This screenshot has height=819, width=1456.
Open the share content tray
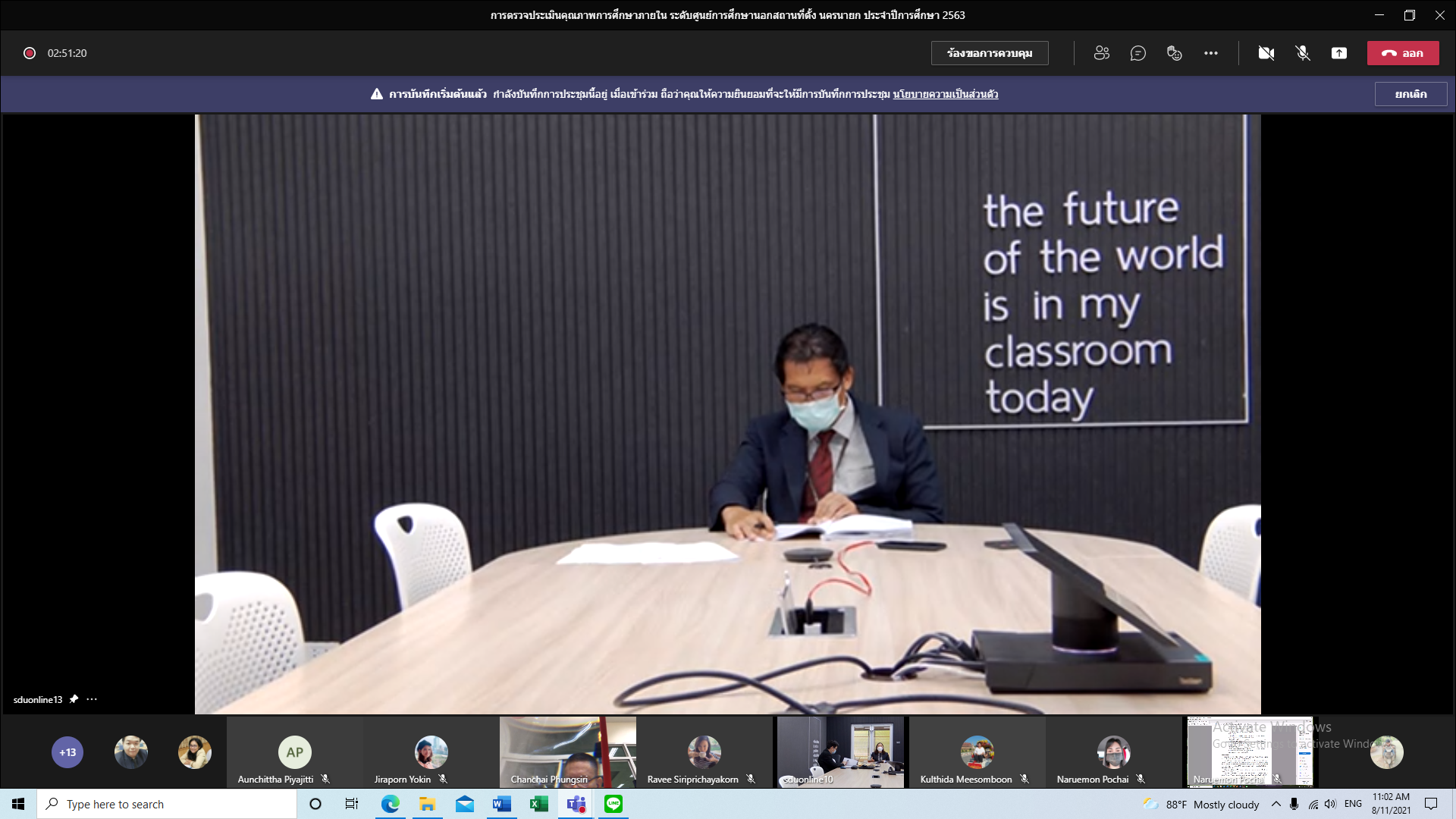pyautogui.click(x=1339, y=53)
